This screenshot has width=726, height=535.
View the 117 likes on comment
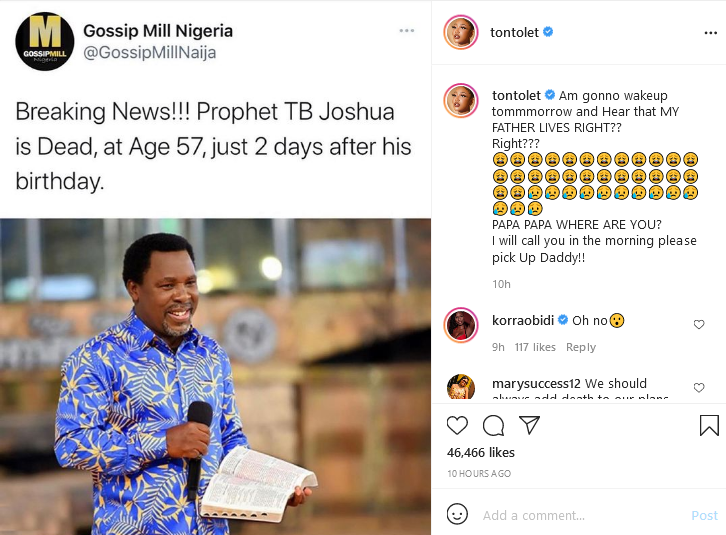click(535, 347)
